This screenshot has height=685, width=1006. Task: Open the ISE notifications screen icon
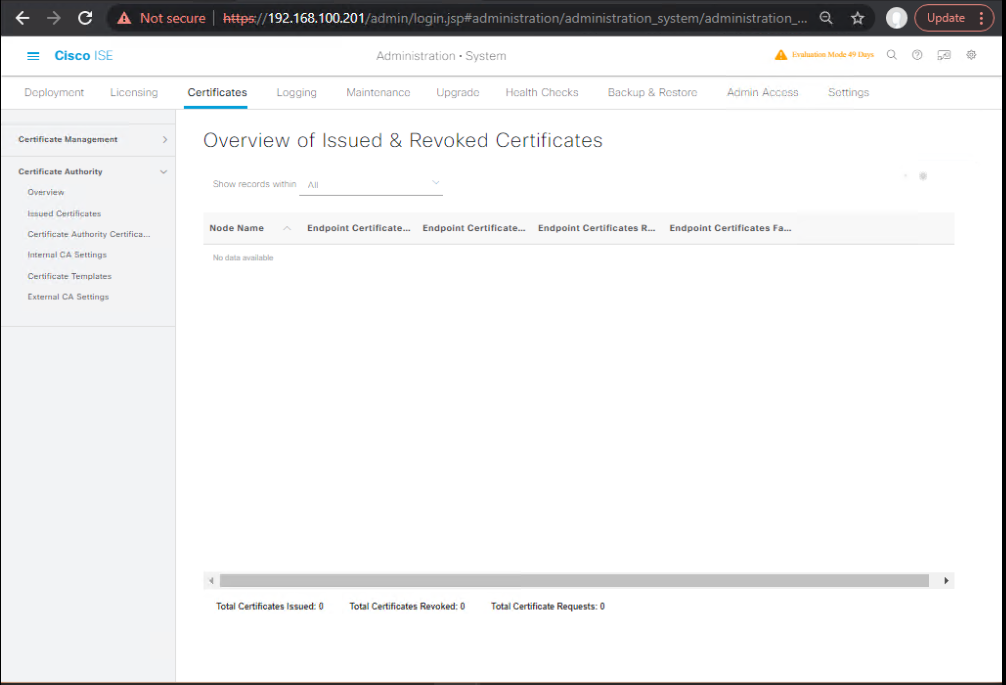[944, 55]
